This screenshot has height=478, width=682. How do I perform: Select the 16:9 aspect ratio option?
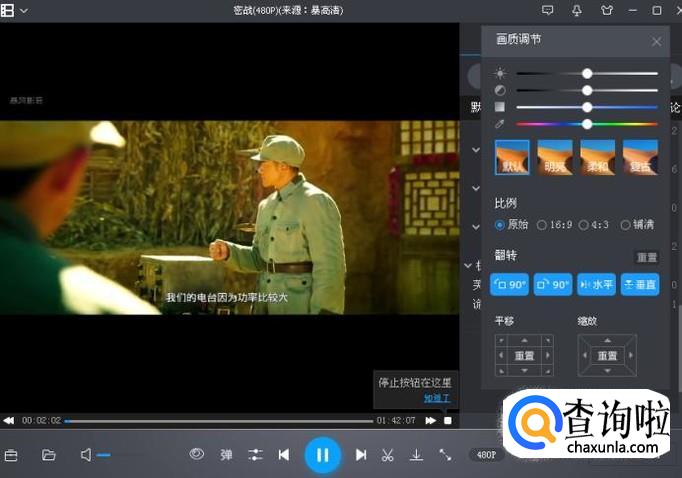(555, 225)
